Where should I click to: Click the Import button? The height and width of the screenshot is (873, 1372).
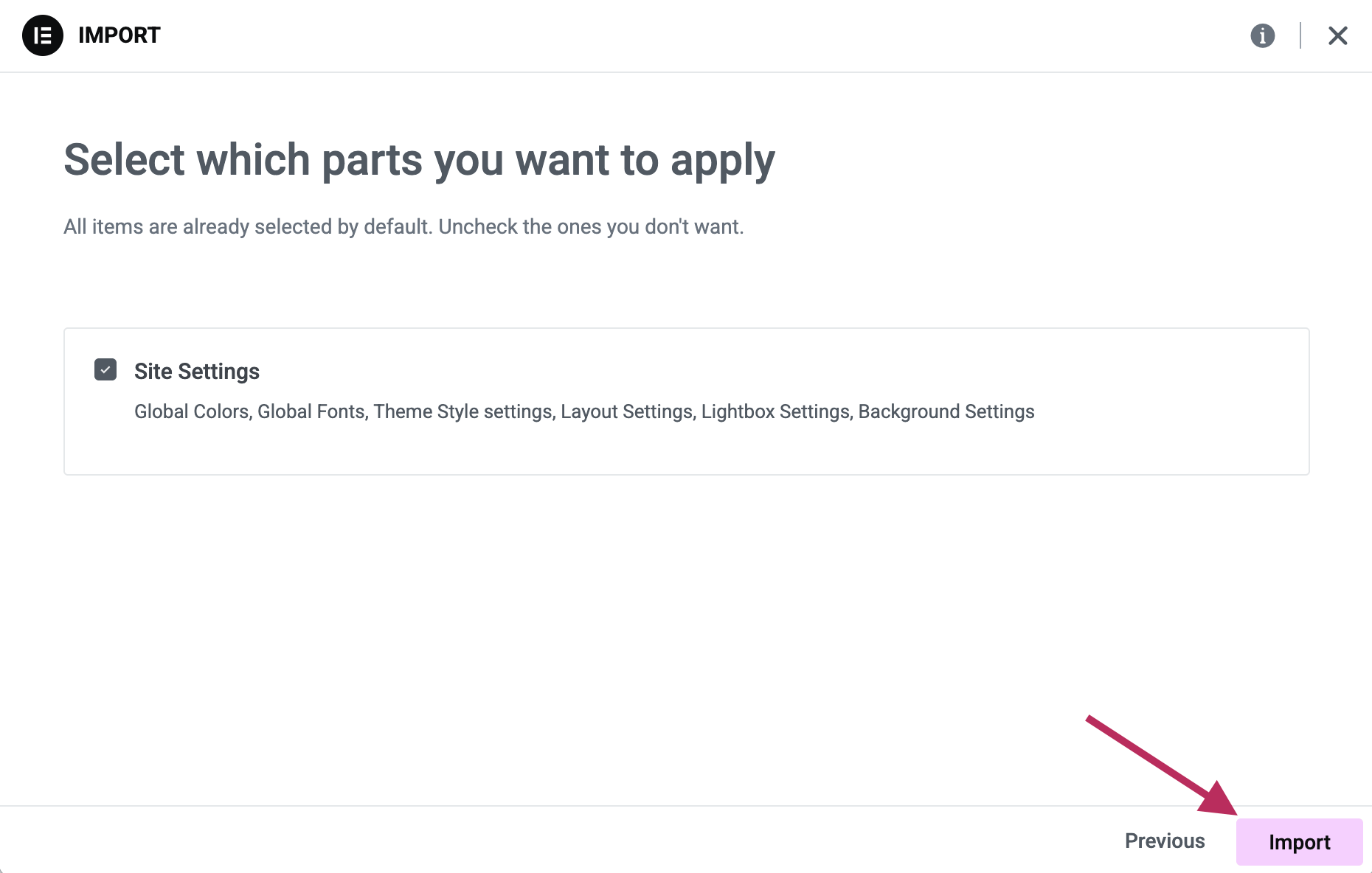click(1299, 841)
